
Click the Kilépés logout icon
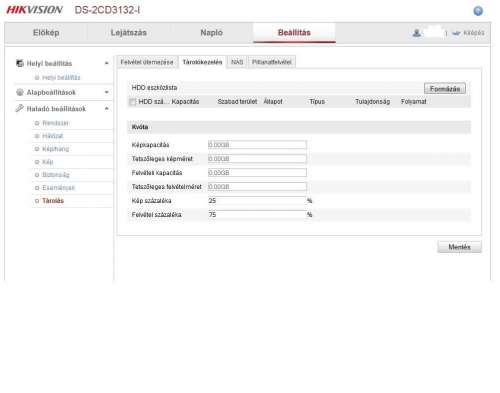point(456,33)
